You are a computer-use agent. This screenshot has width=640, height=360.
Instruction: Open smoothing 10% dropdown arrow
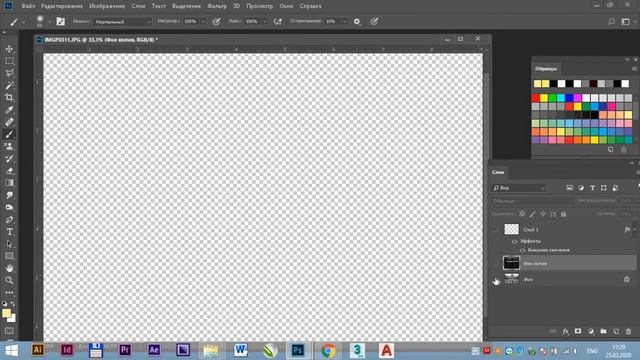pos(344,22)
